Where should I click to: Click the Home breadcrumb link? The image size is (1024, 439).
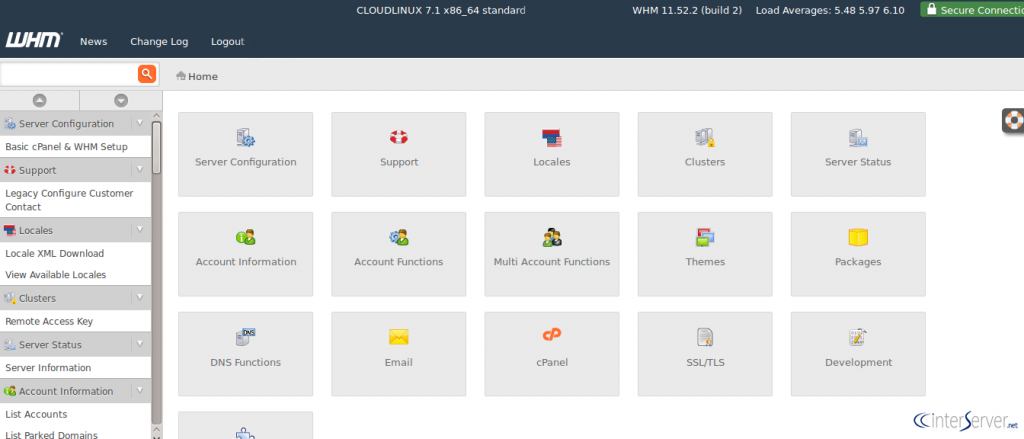pos(203,76)
